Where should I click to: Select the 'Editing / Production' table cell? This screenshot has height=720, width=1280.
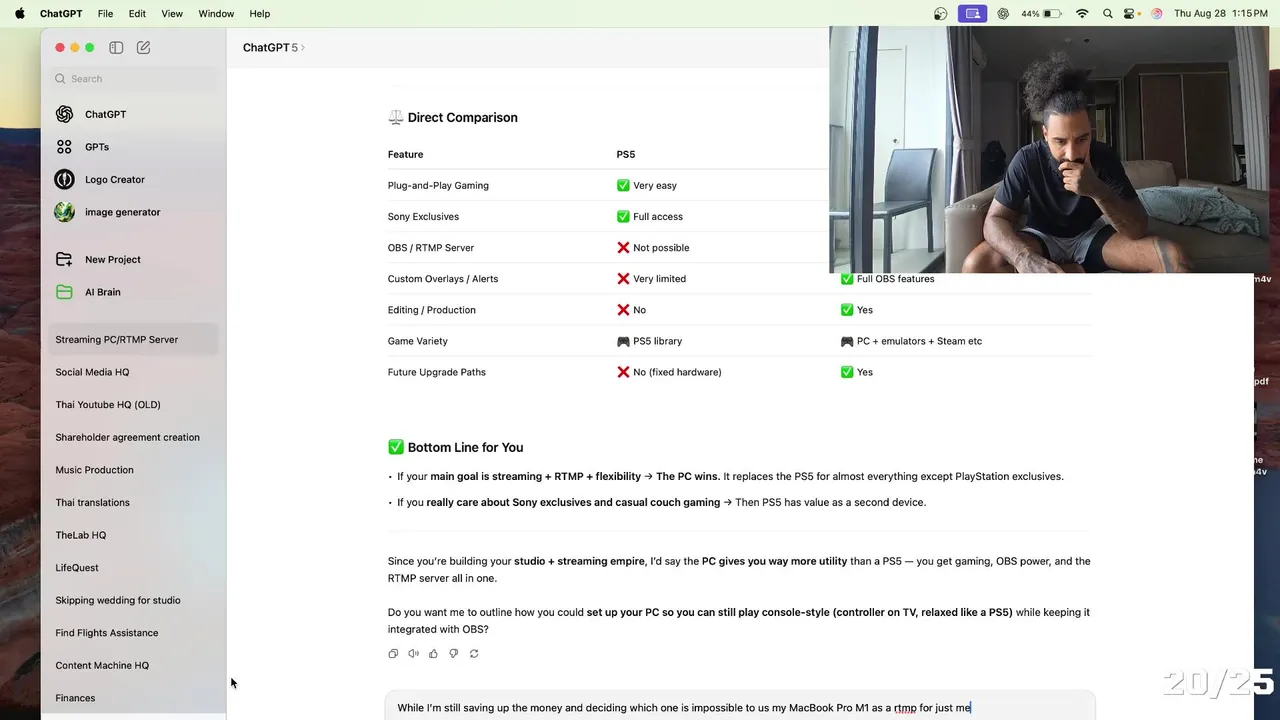[432, 310]
